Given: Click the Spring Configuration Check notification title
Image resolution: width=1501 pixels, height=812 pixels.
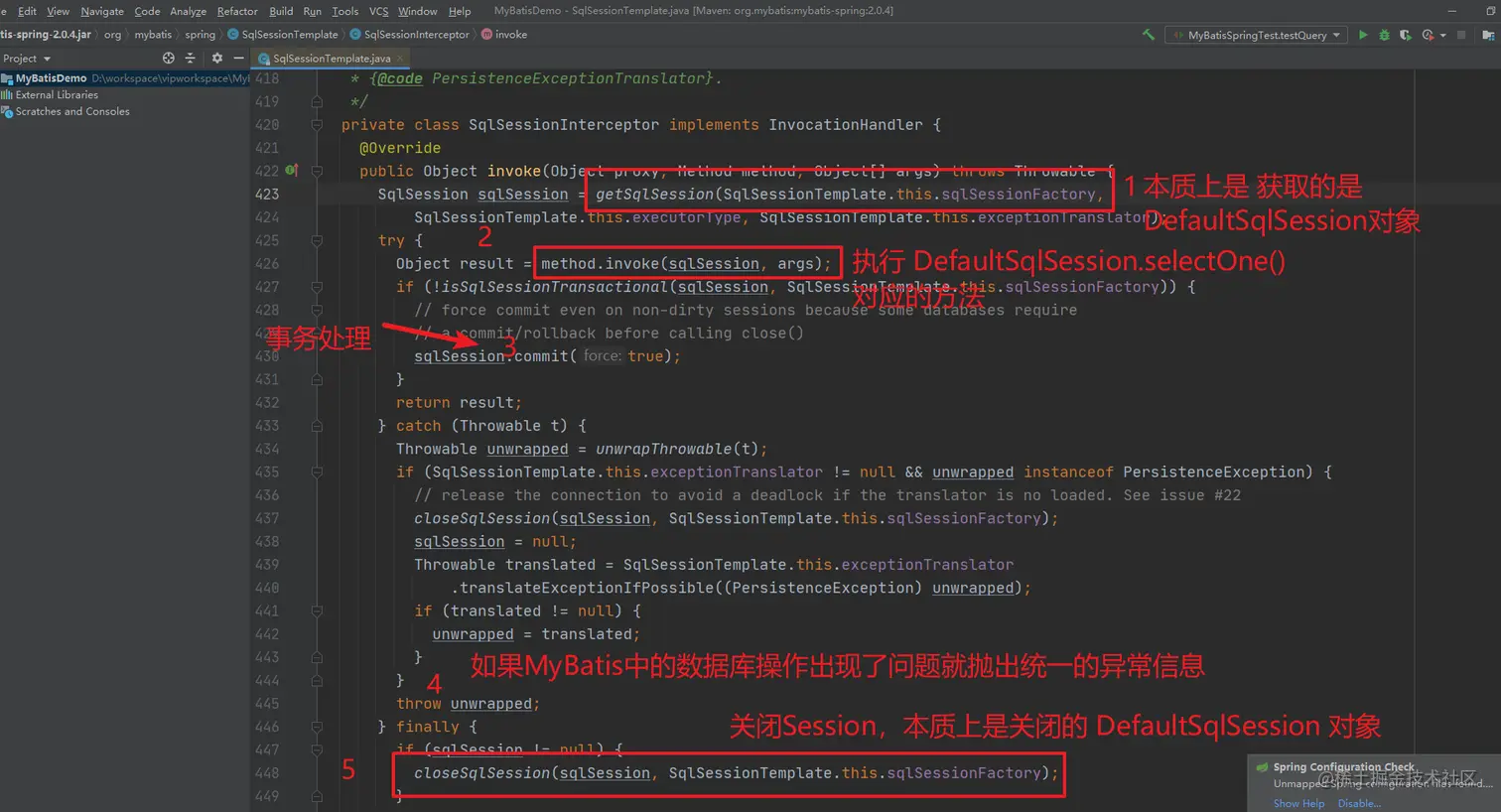Looking at the screenshot, I should click(x=1344, y=767).
